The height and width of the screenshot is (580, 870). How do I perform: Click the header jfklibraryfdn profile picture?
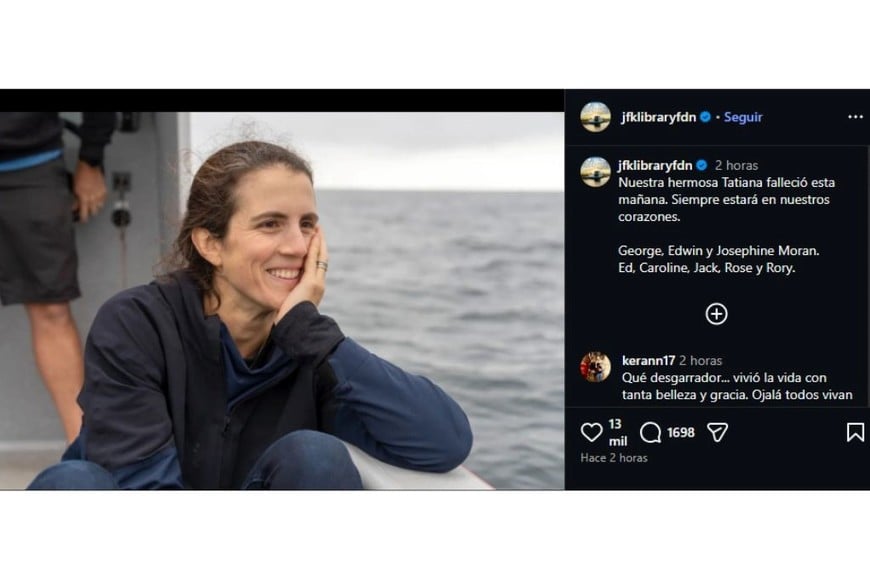(596, 117)
